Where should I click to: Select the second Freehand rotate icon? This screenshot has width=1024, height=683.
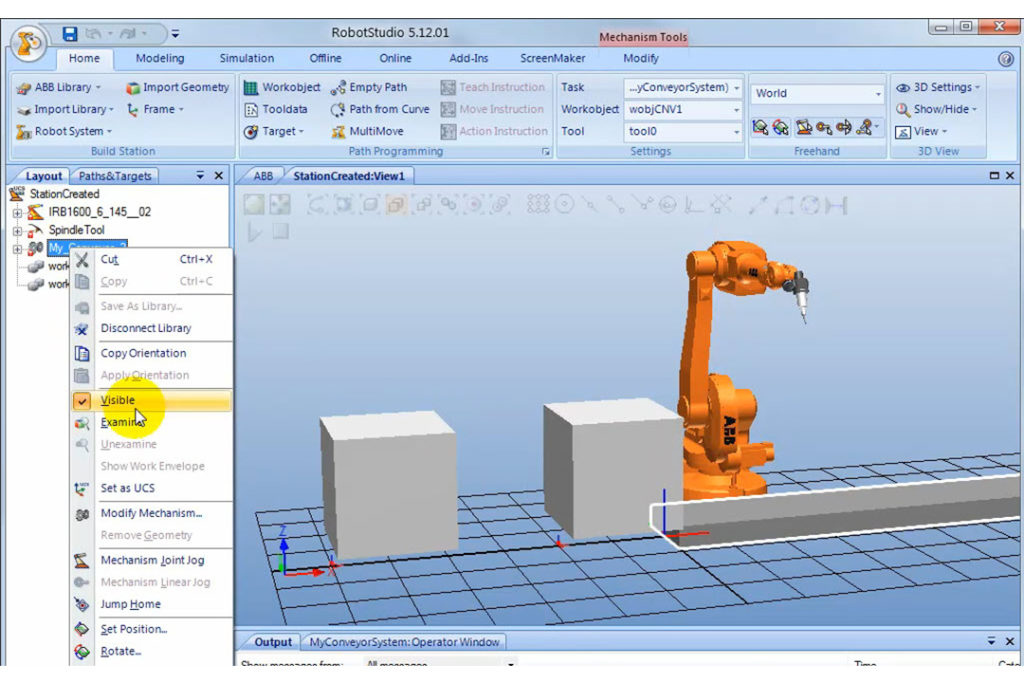(780, 127)
